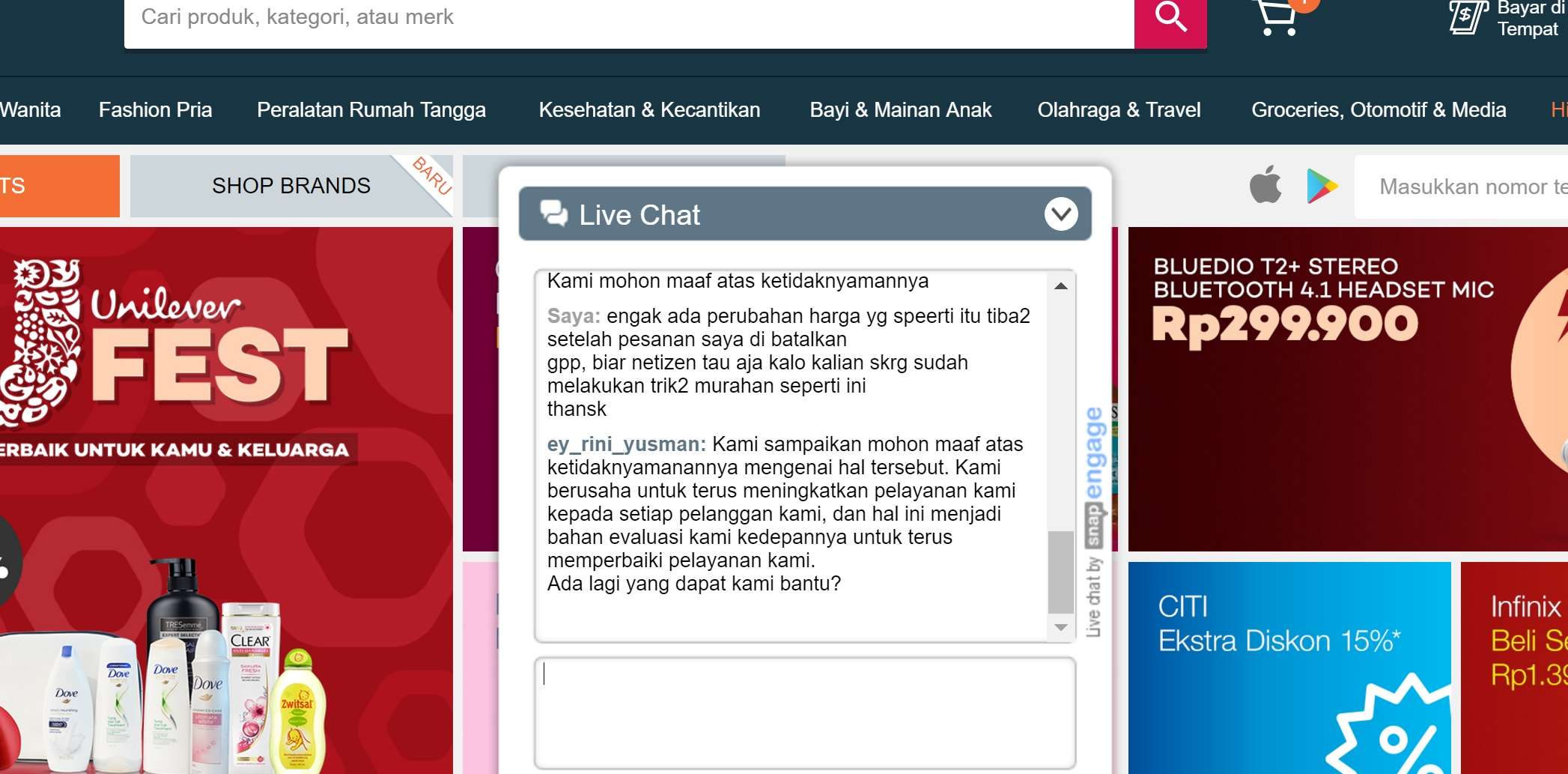Click the Bayar di Tempat text link

click(1531, 19)
